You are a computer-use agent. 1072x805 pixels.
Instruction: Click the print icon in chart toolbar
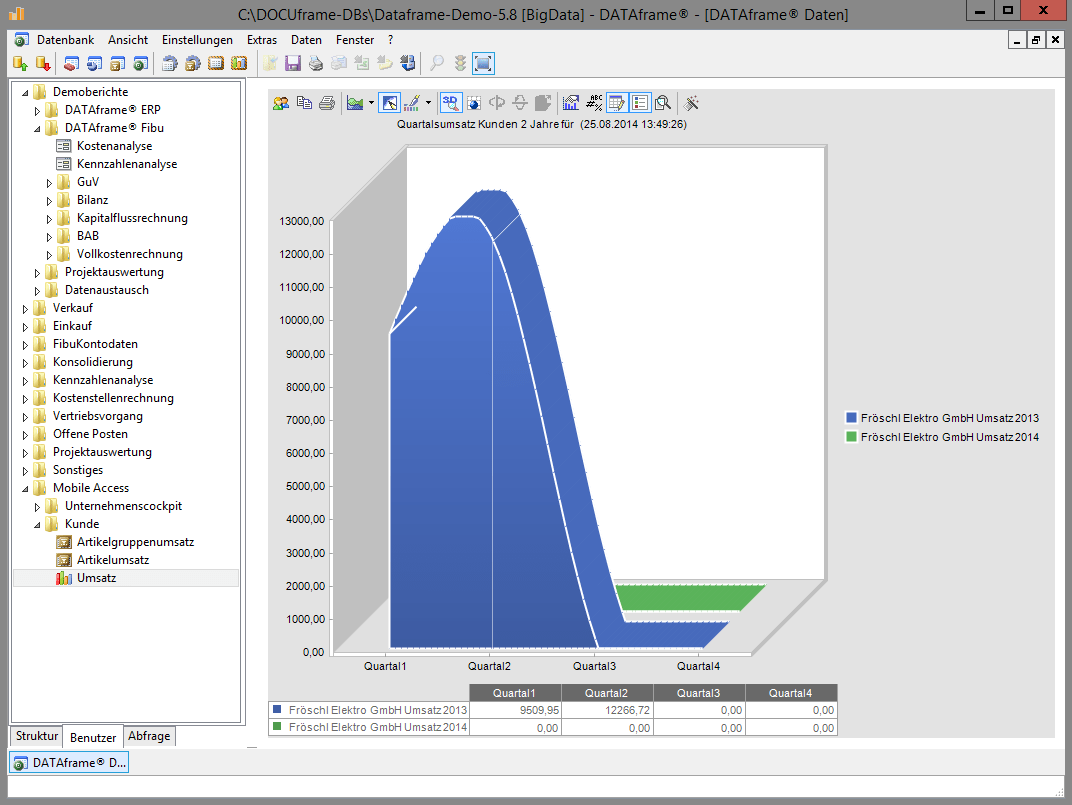327,102
